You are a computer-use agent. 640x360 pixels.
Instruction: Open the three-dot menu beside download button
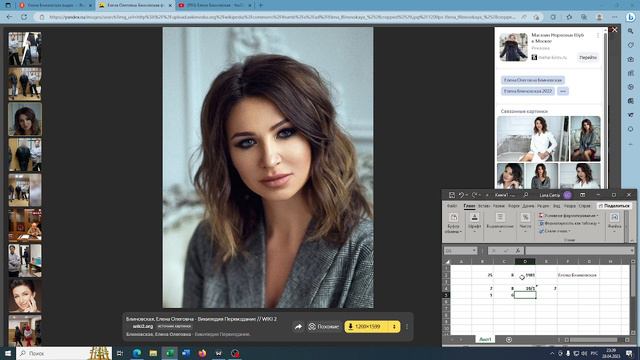[x=407, y=327]
